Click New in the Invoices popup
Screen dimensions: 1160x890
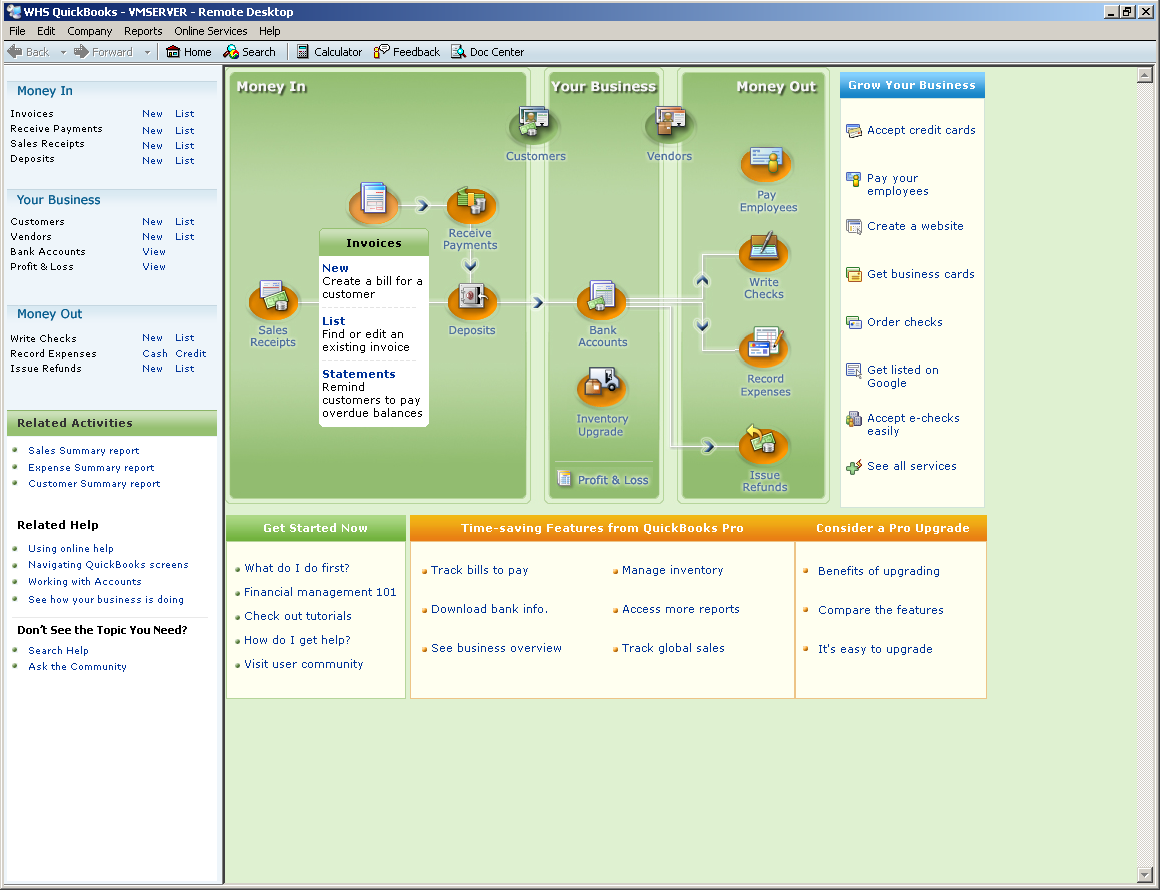[x=335, y=268]
